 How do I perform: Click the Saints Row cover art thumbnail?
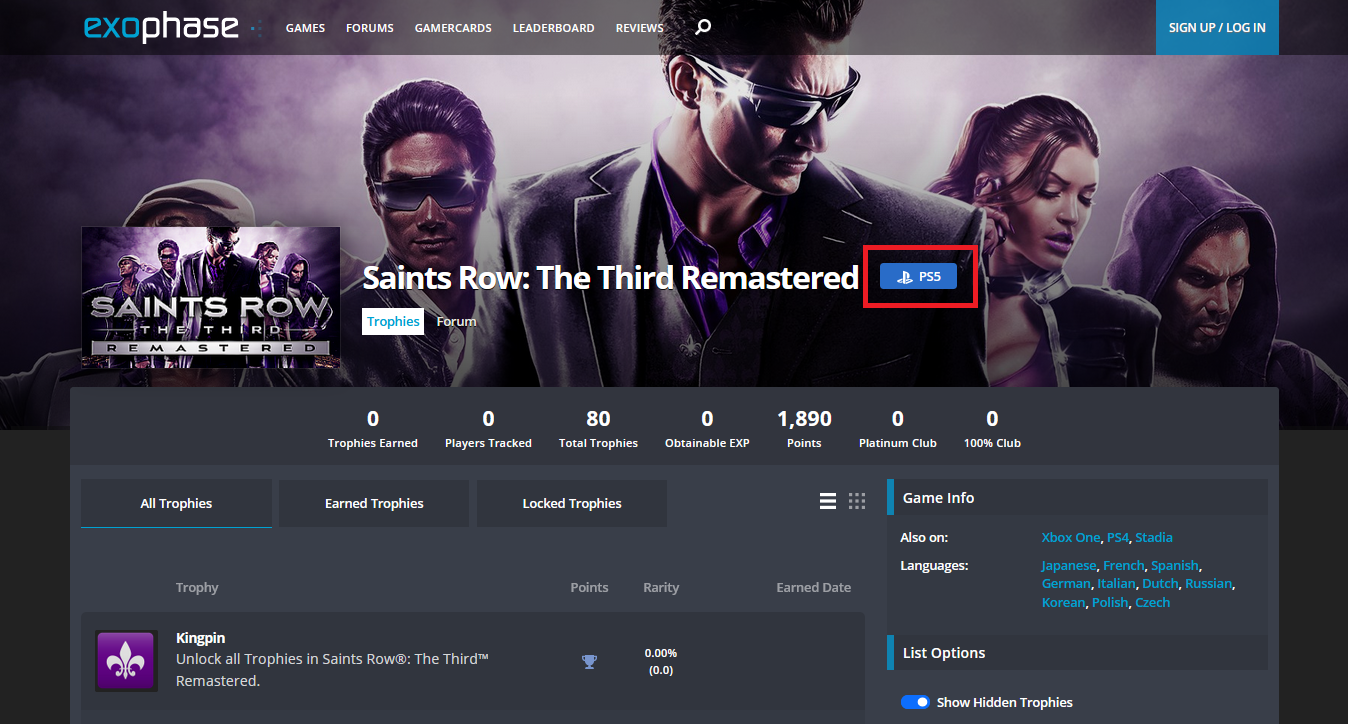[210, 297]
